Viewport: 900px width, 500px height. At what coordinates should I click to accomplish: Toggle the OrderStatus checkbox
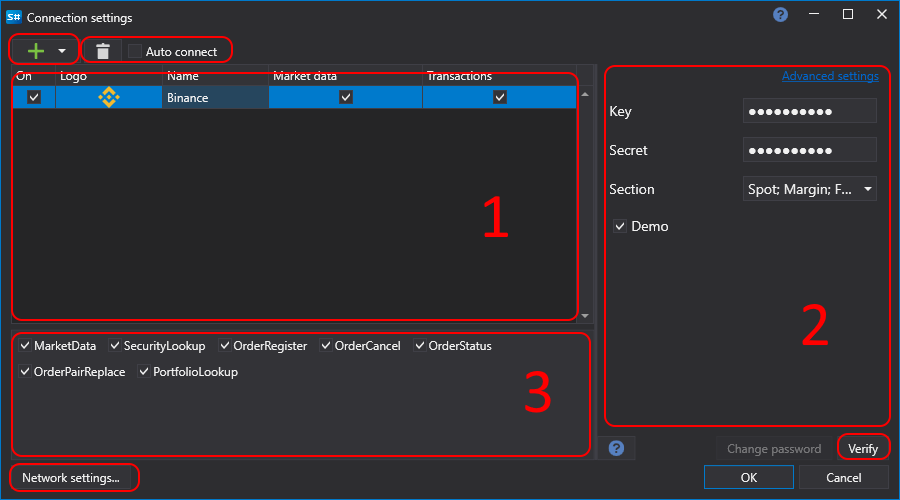[420, 346]
